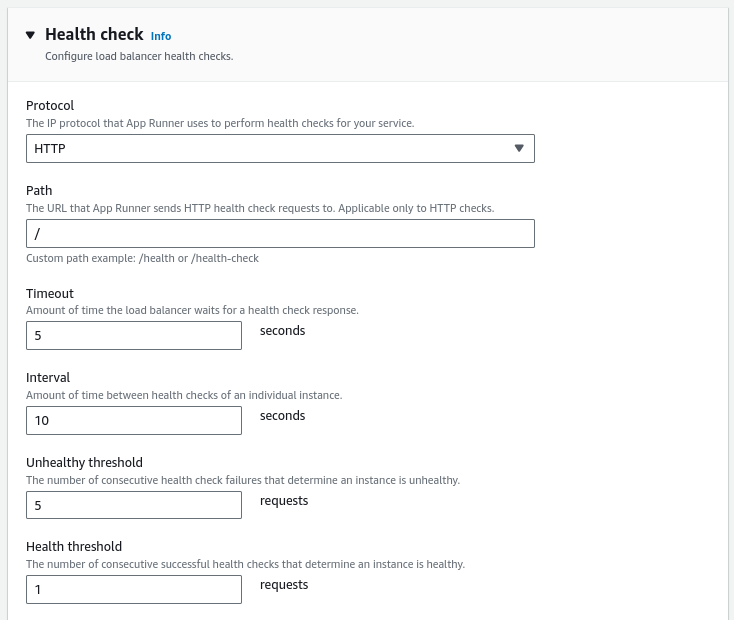This screenshot has height=620, width=734.
Task: Click the requests unit beside Unhealthy threshold
Action: point(284,500)
